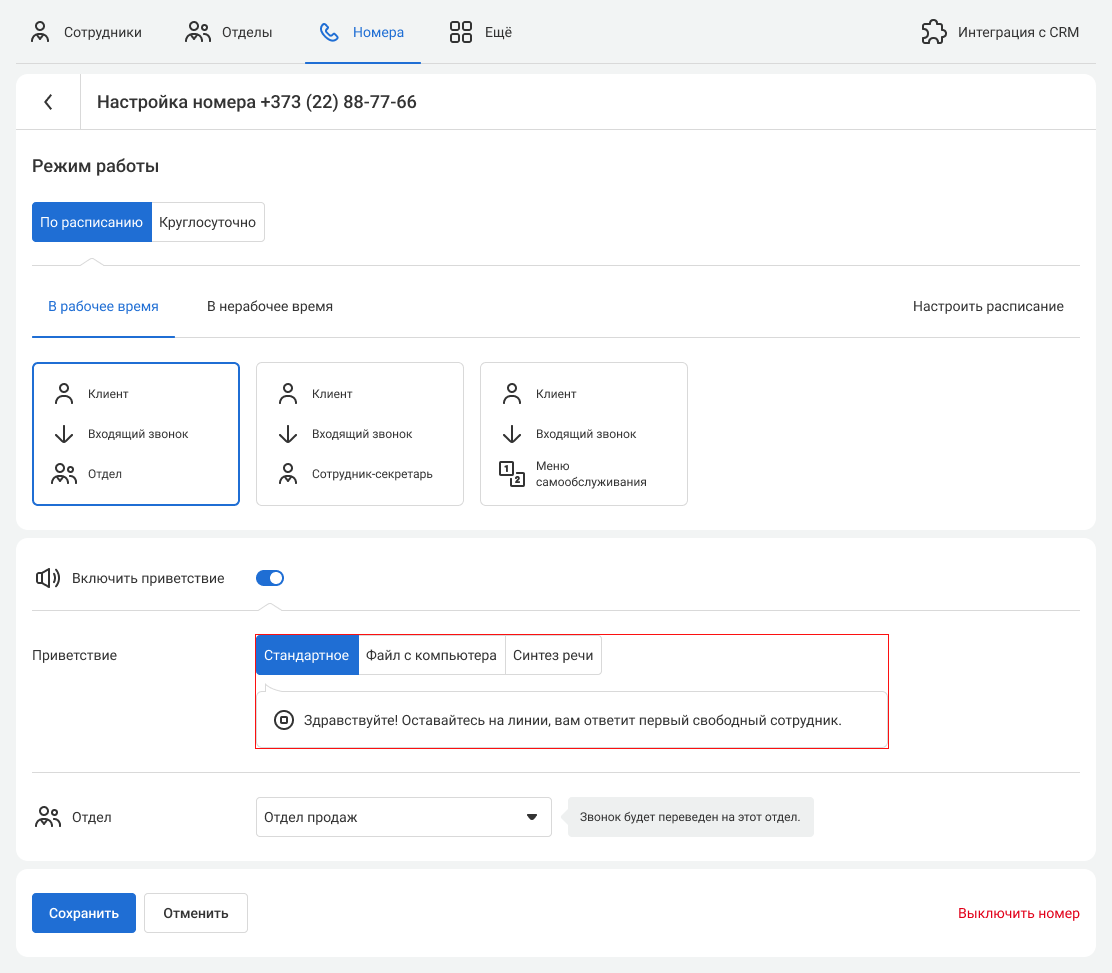
Task: Click the CRM integration puzzle icon
Action: 933,32
